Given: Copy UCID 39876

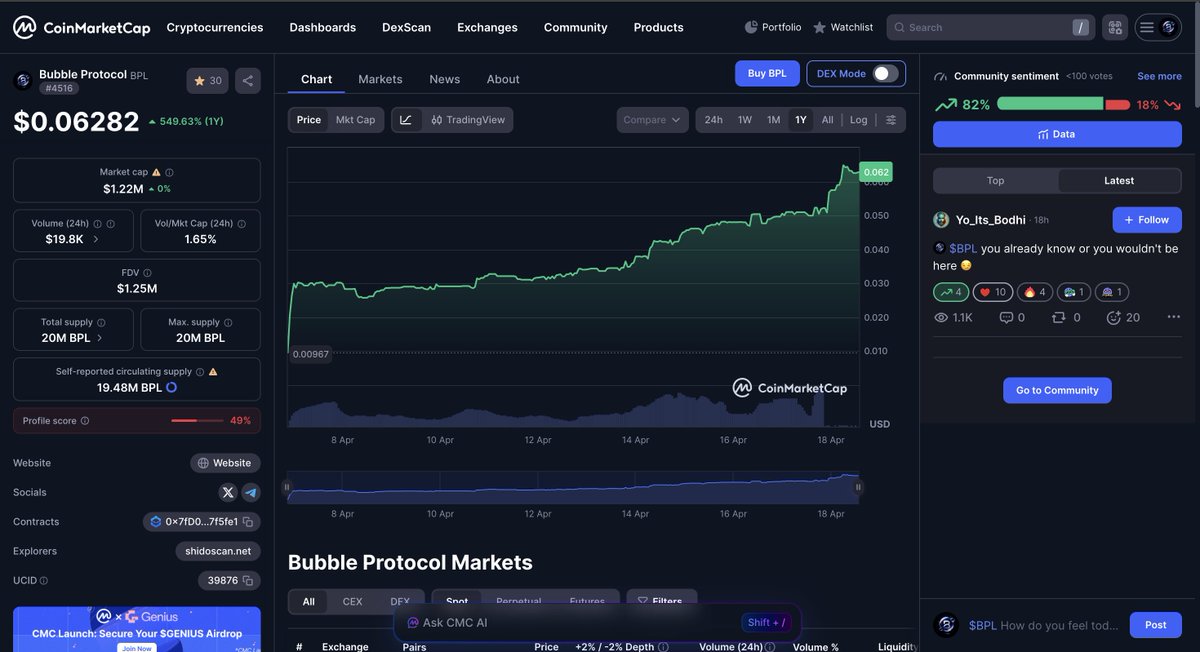Looking at the screenshot, I should click(x=248, y=580).
